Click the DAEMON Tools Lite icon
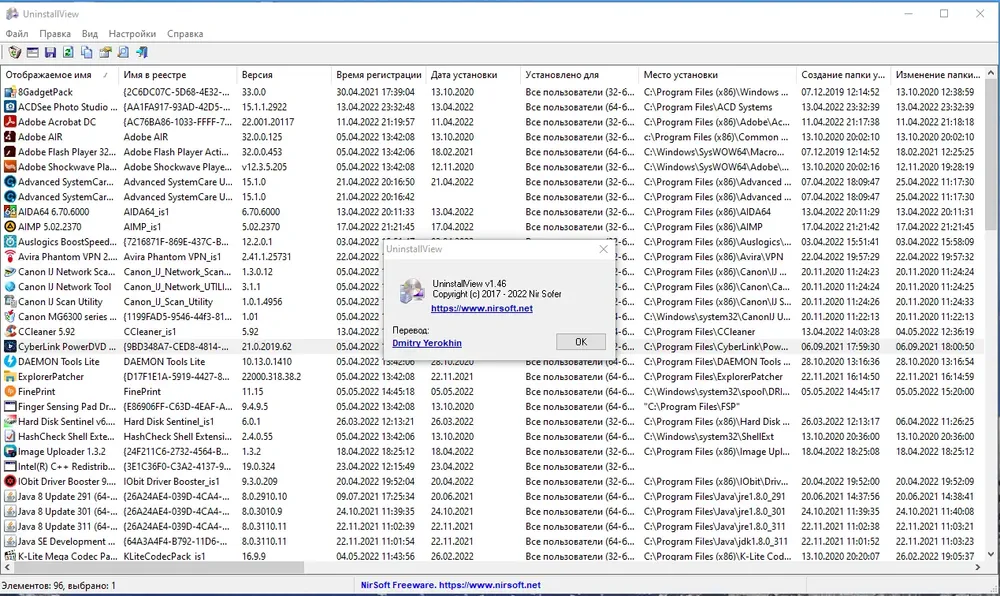 coord(10,361)
